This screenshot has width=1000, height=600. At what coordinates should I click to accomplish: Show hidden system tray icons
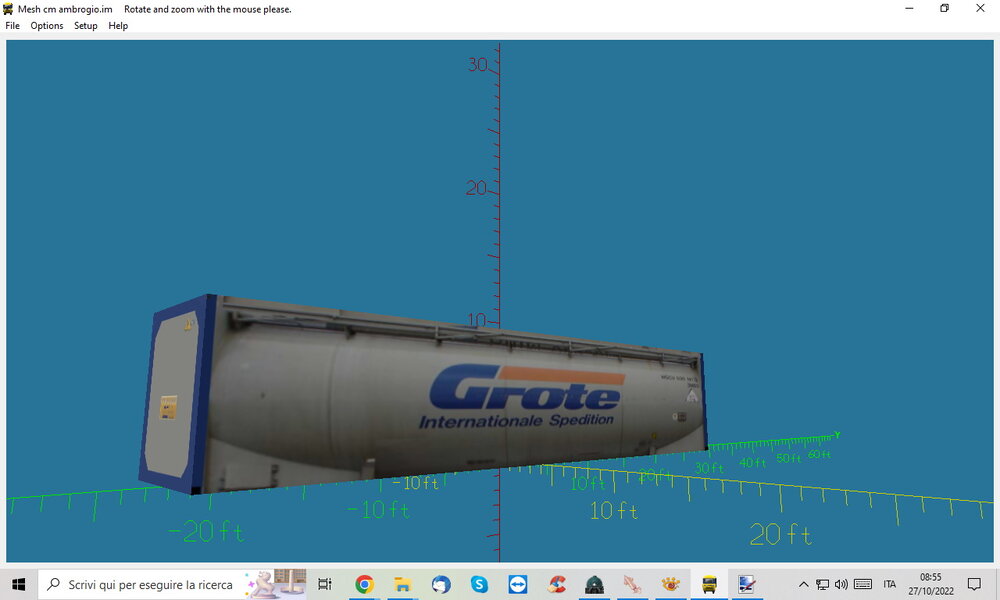coord(804,584)
